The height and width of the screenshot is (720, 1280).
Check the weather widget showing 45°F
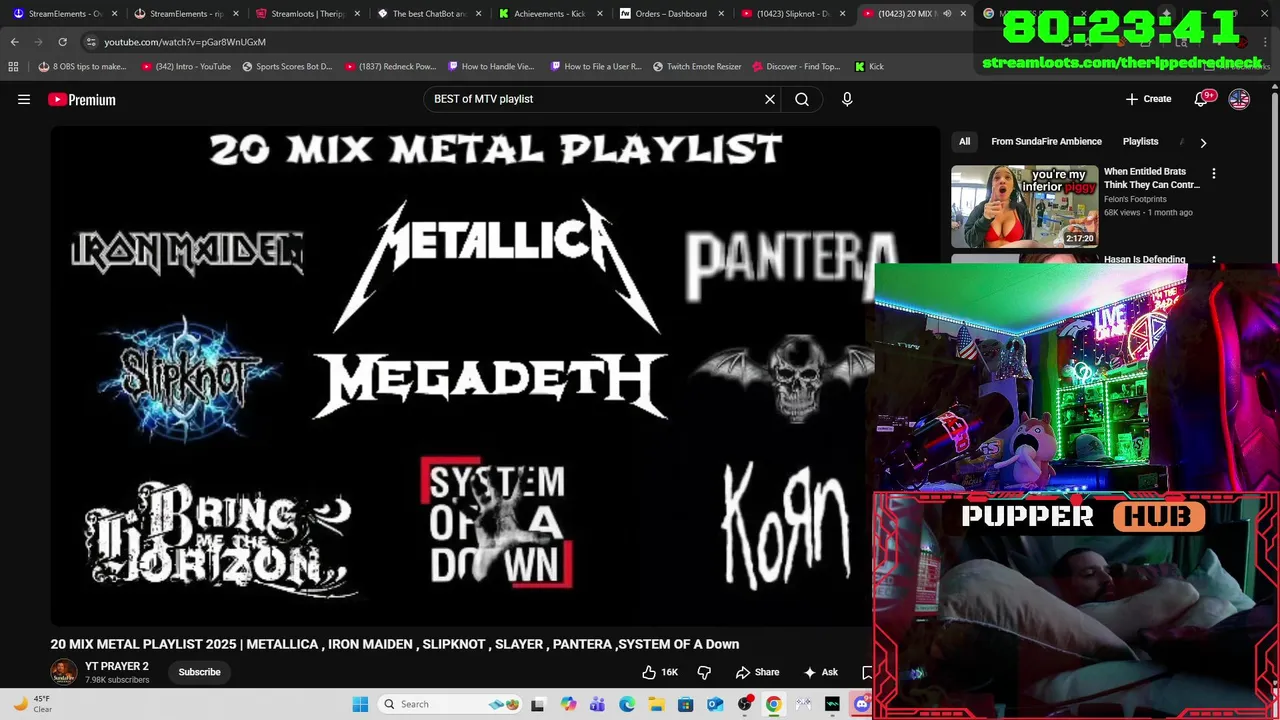click(x=32, y=704)
